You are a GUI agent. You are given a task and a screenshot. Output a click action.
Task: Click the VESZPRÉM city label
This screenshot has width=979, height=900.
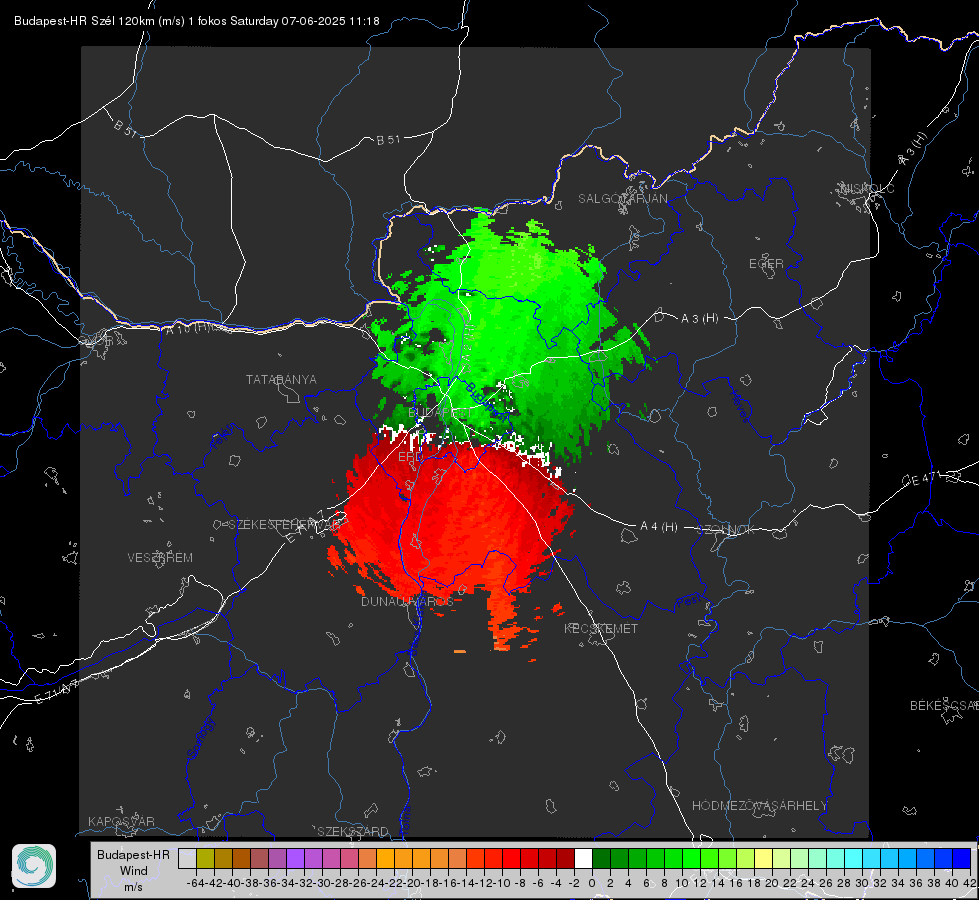point(160,557)
